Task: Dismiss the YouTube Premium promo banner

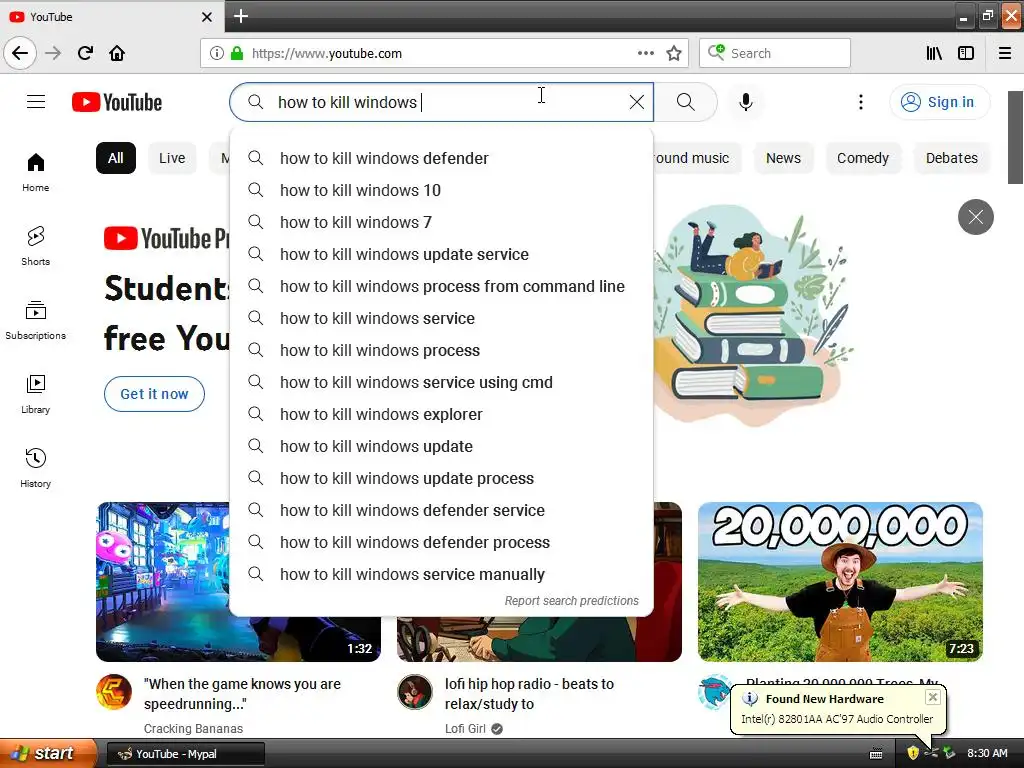Action: (976, 217)
